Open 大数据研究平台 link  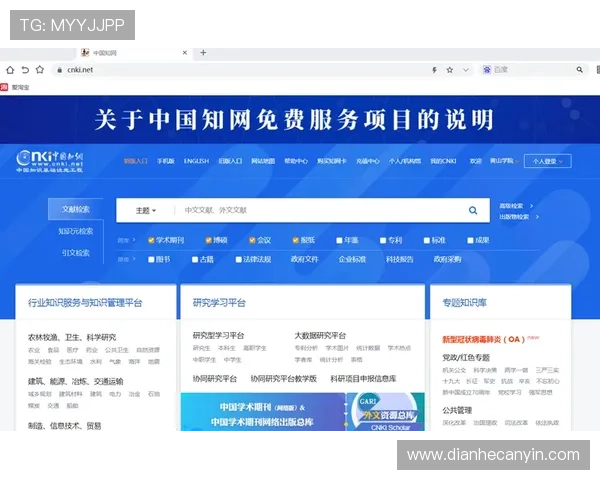320,336
